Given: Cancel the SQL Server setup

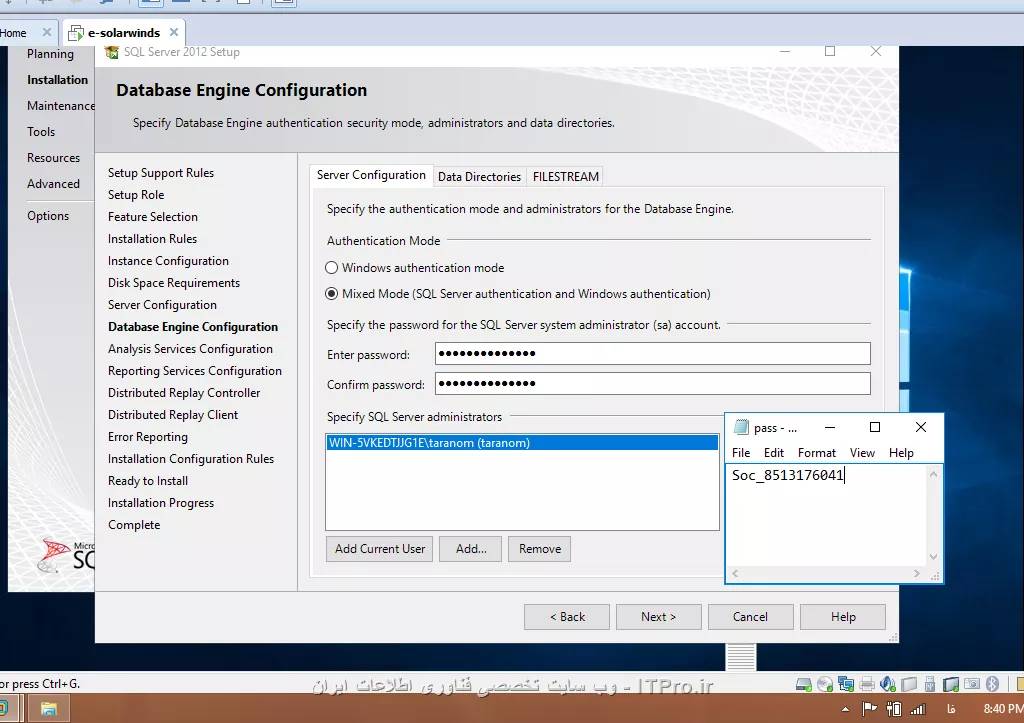Looking at the screenshot, I should (750, 617).
